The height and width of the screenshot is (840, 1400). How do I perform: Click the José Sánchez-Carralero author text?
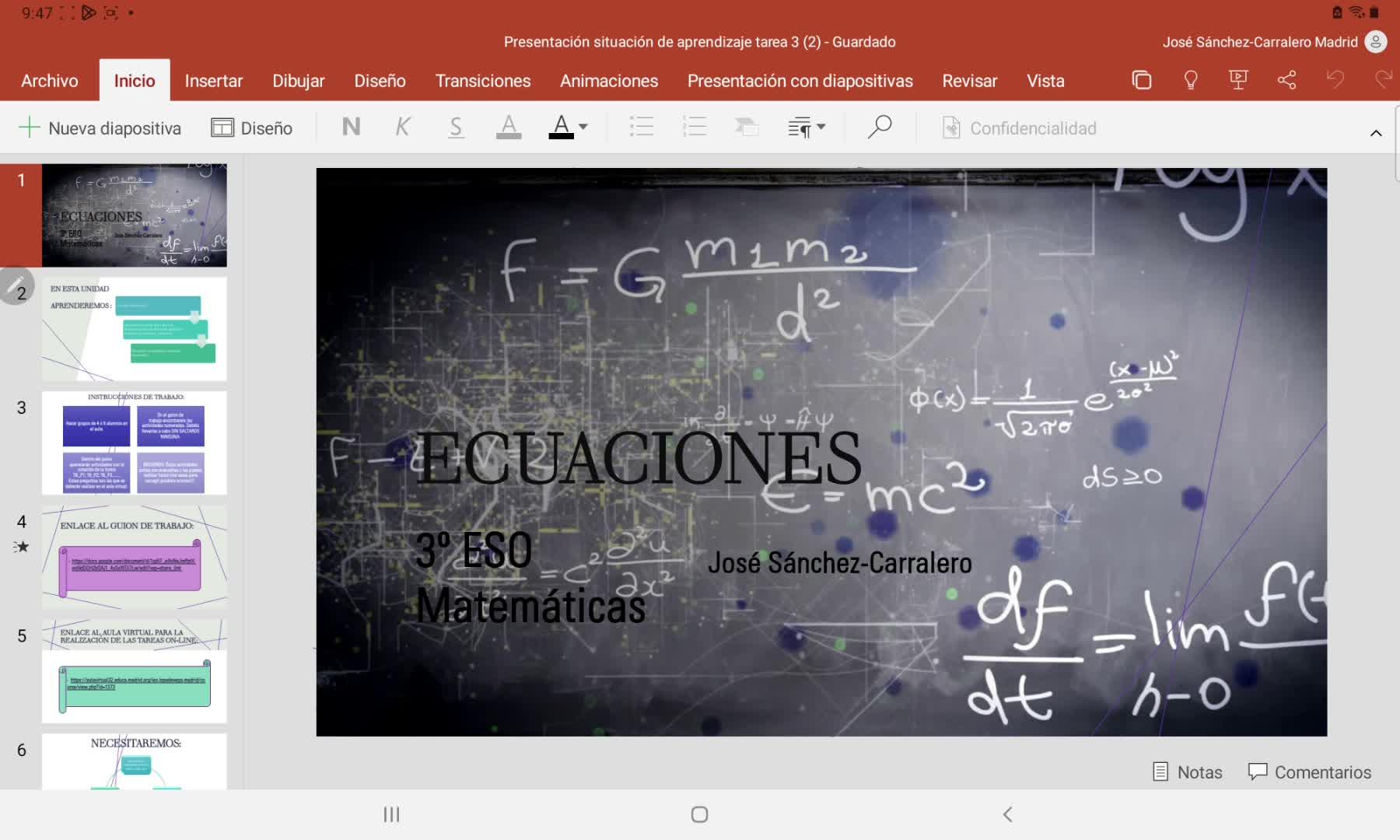(840, 562)
